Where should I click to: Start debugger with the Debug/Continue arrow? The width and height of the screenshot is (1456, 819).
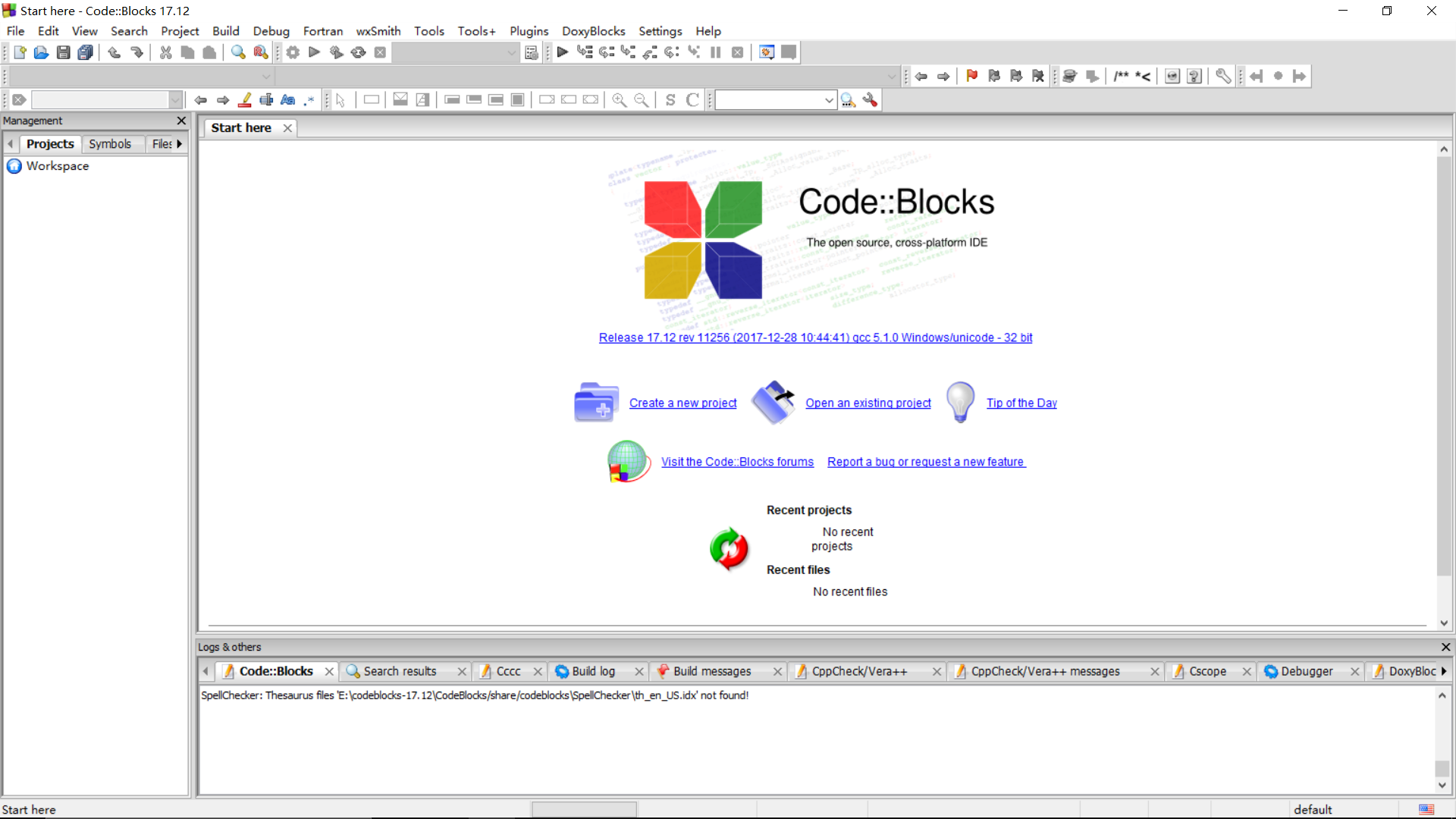tap(563, 52)
